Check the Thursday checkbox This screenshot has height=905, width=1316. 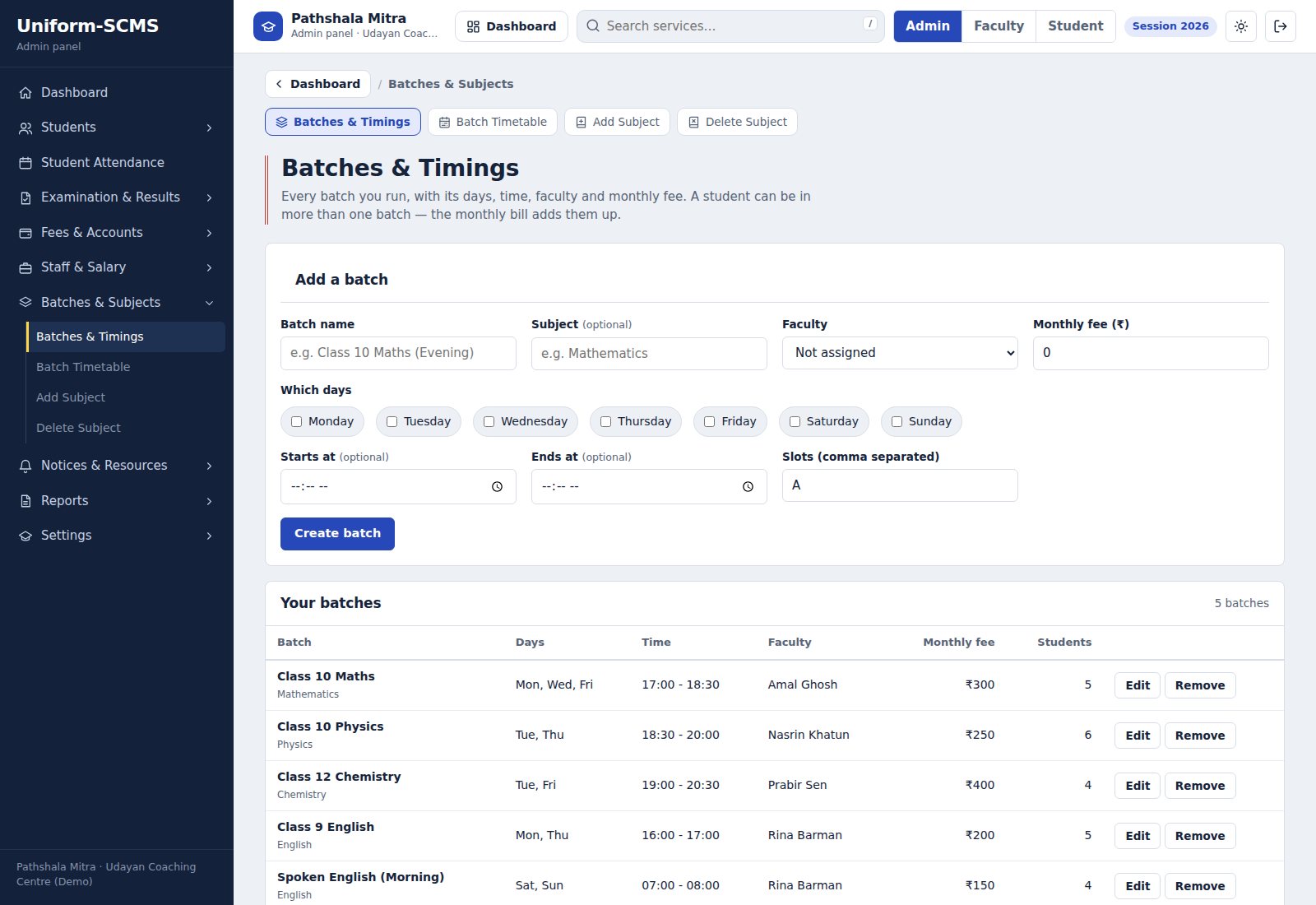[x=605, y=422]
